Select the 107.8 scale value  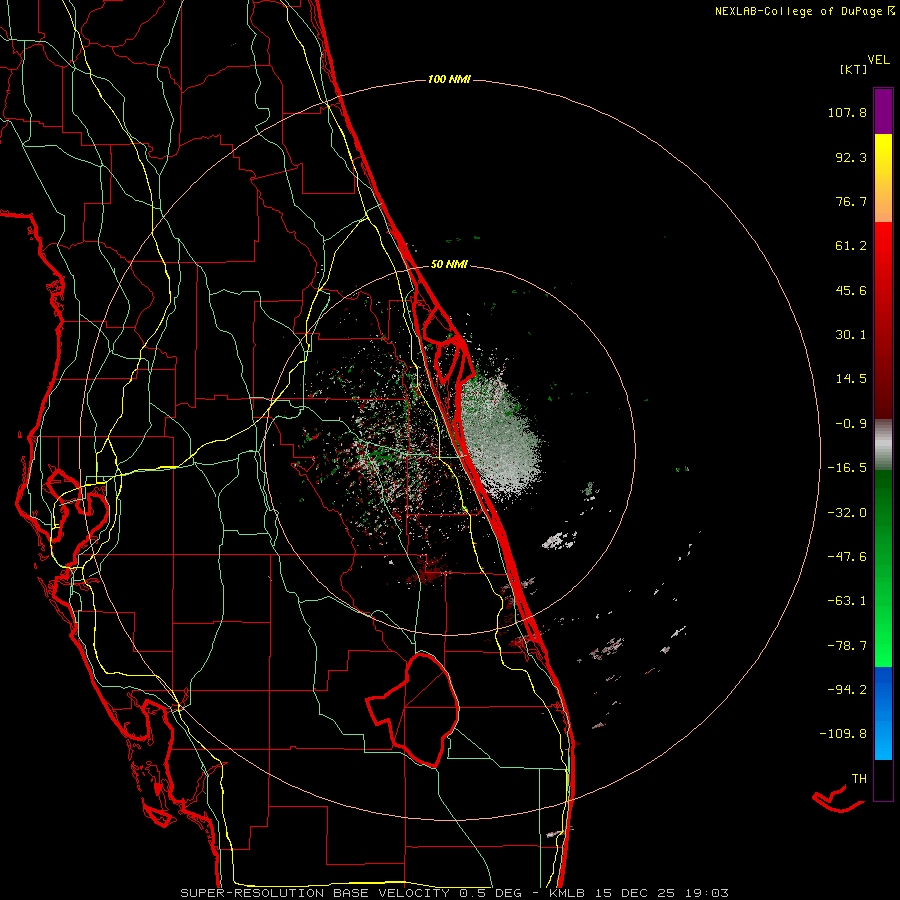click(x=847, y=112)
